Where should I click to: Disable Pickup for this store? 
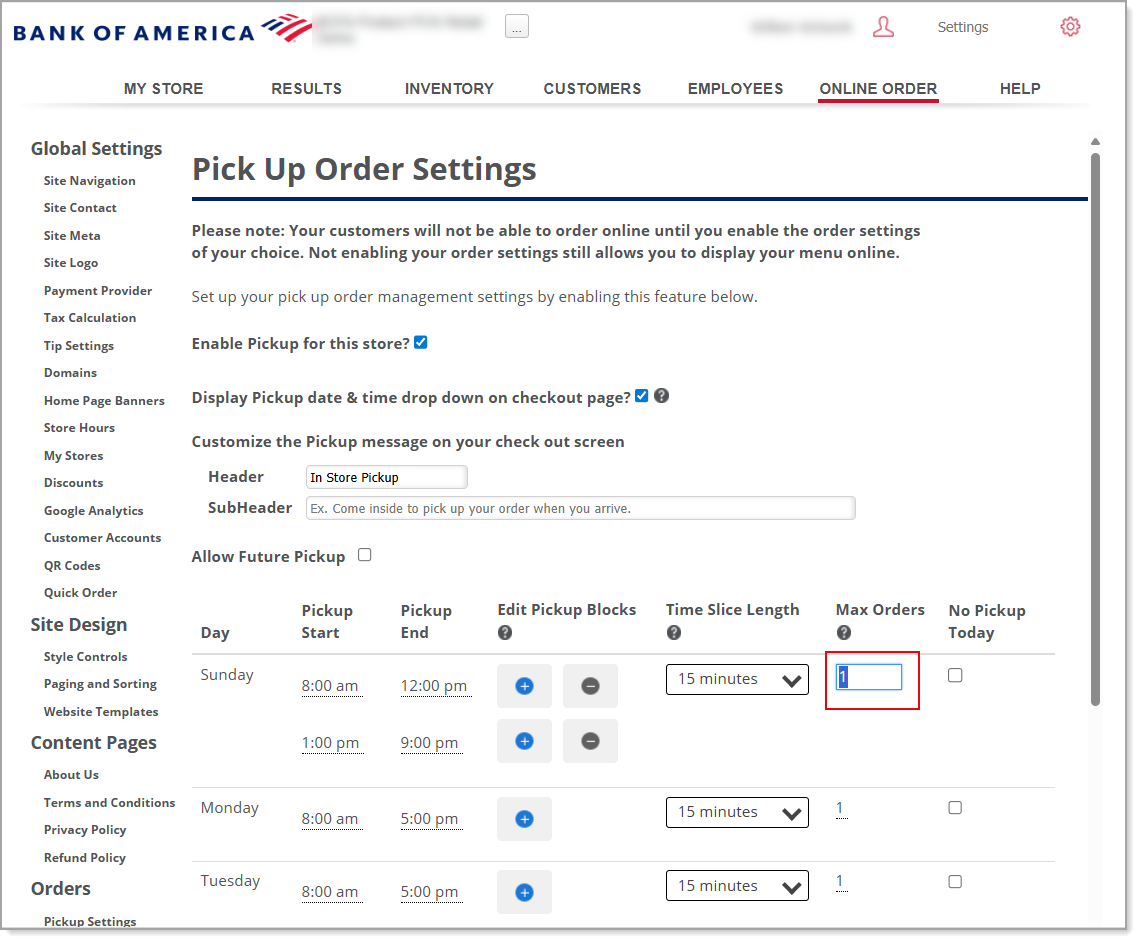click(420, 341)
